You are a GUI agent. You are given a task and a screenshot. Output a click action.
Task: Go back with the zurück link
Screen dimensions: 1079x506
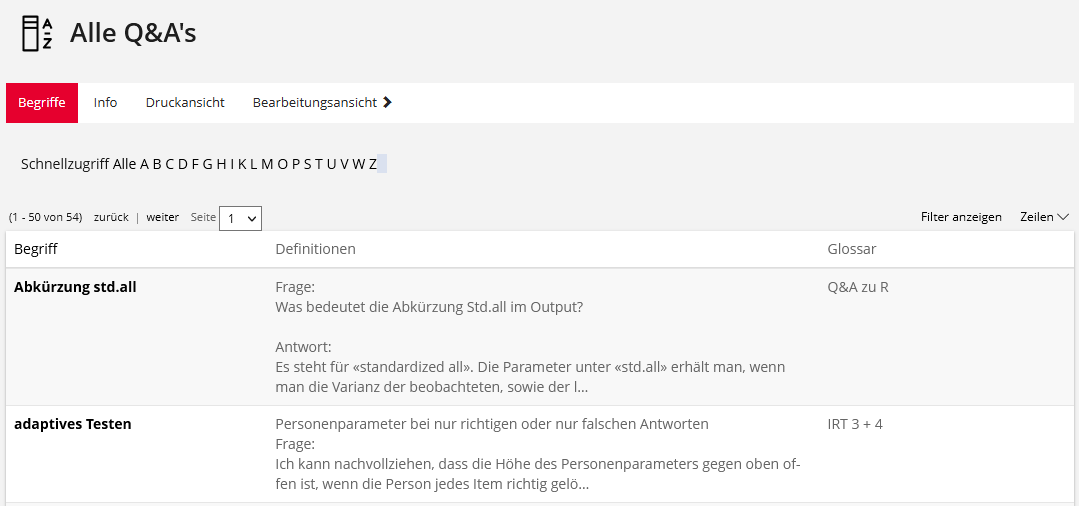111,217
